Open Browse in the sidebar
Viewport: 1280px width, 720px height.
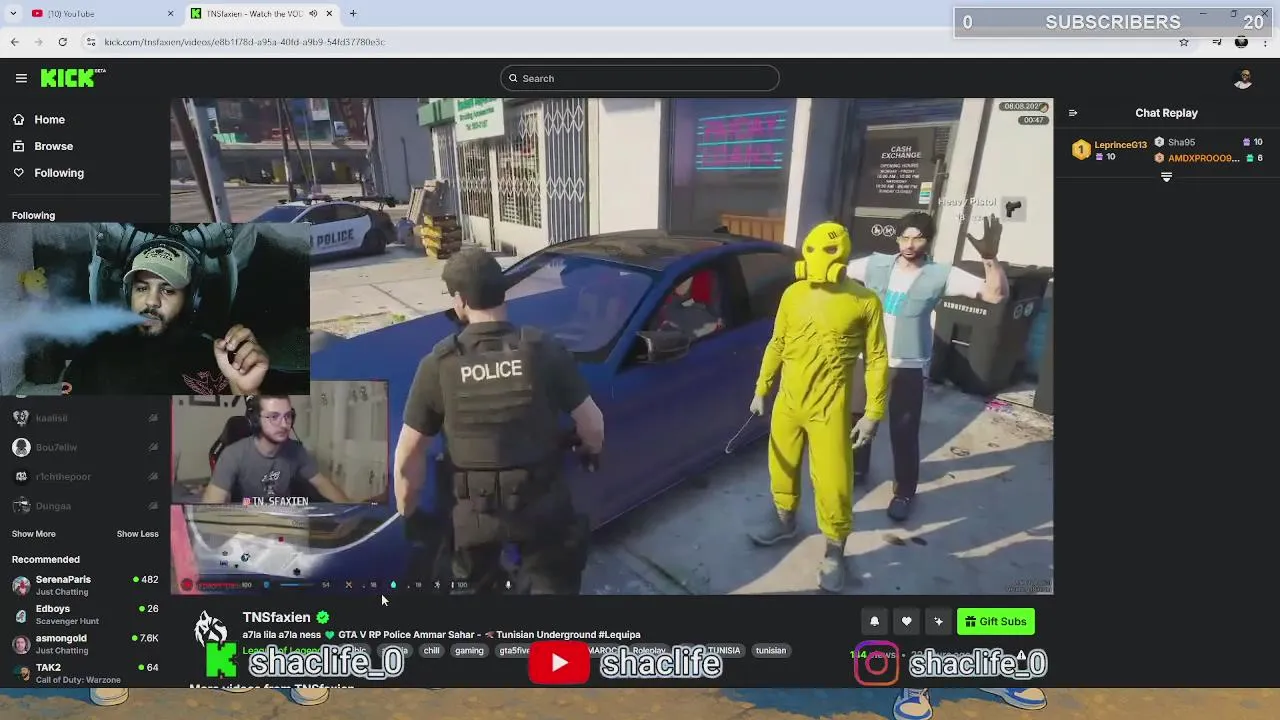coord(53,146)
